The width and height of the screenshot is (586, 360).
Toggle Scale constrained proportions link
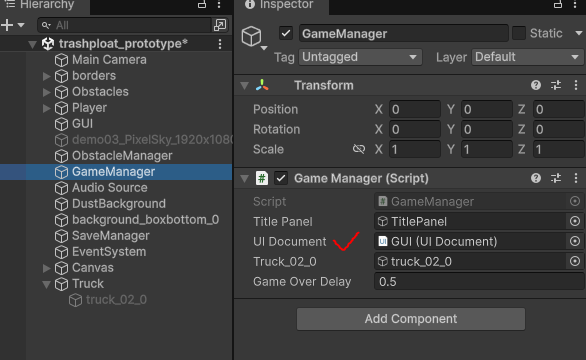pyautogui.click(x=359, y=149)
